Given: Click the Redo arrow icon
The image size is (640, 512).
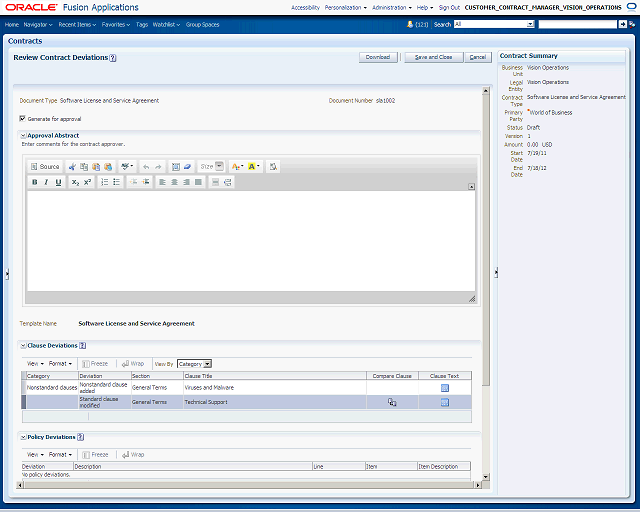Looking at the screenshot, I should (x=158, y=167).
